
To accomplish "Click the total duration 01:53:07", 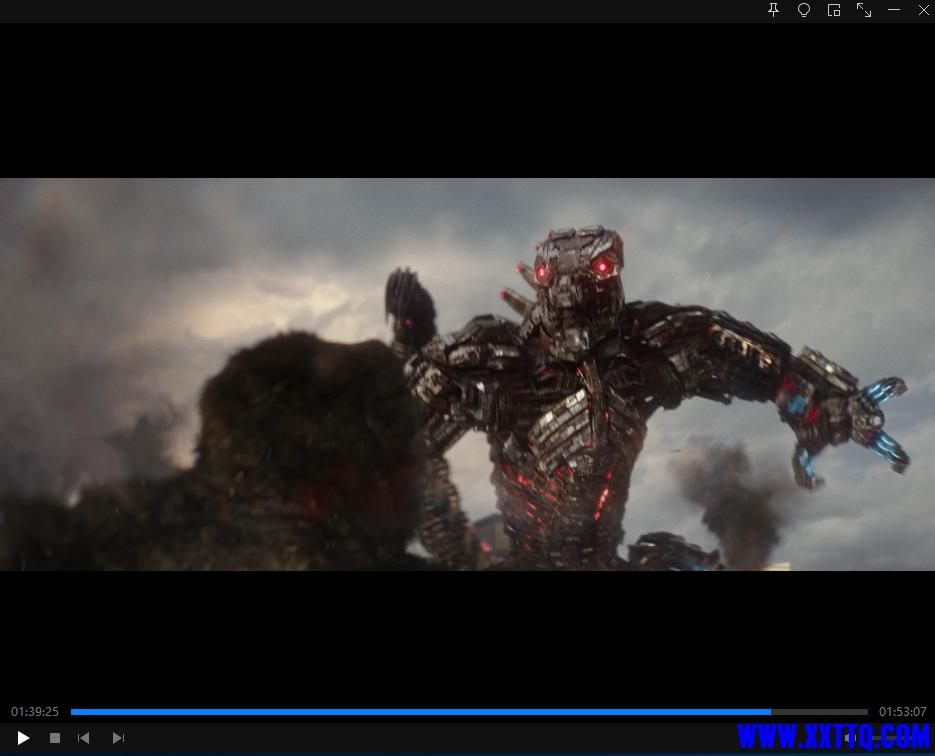I will (x=903, y=711).
